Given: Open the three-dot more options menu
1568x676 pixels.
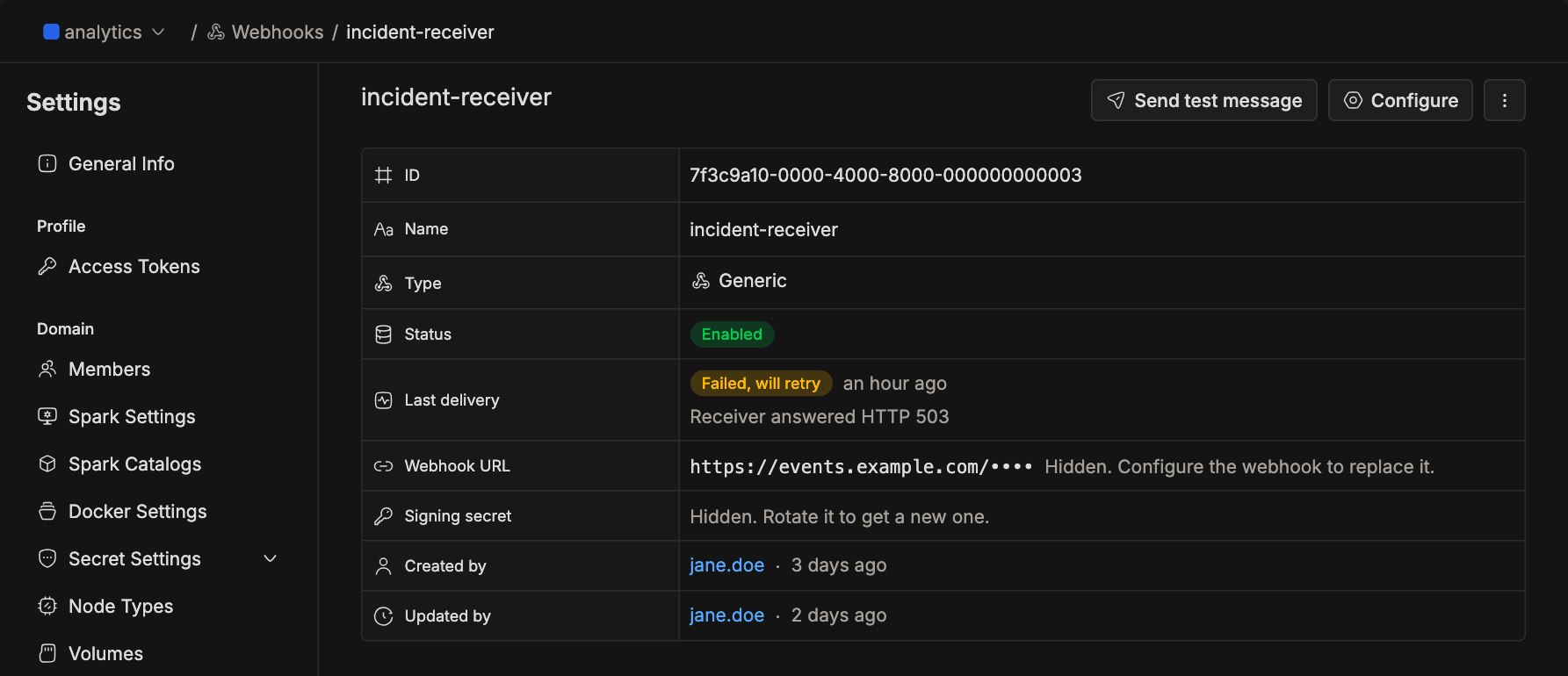Looking at the screenshot, I should 1504,100.
